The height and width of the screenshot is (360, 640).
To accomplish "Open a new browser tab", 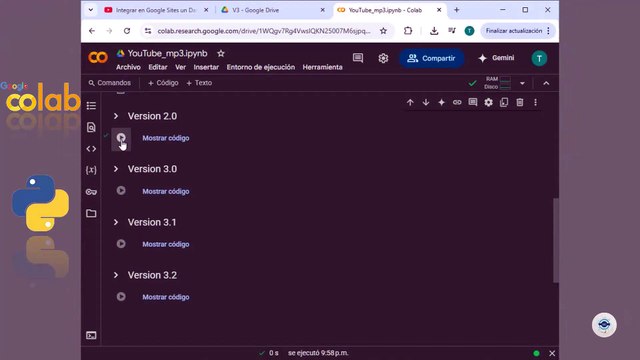I will coord(457,10).
